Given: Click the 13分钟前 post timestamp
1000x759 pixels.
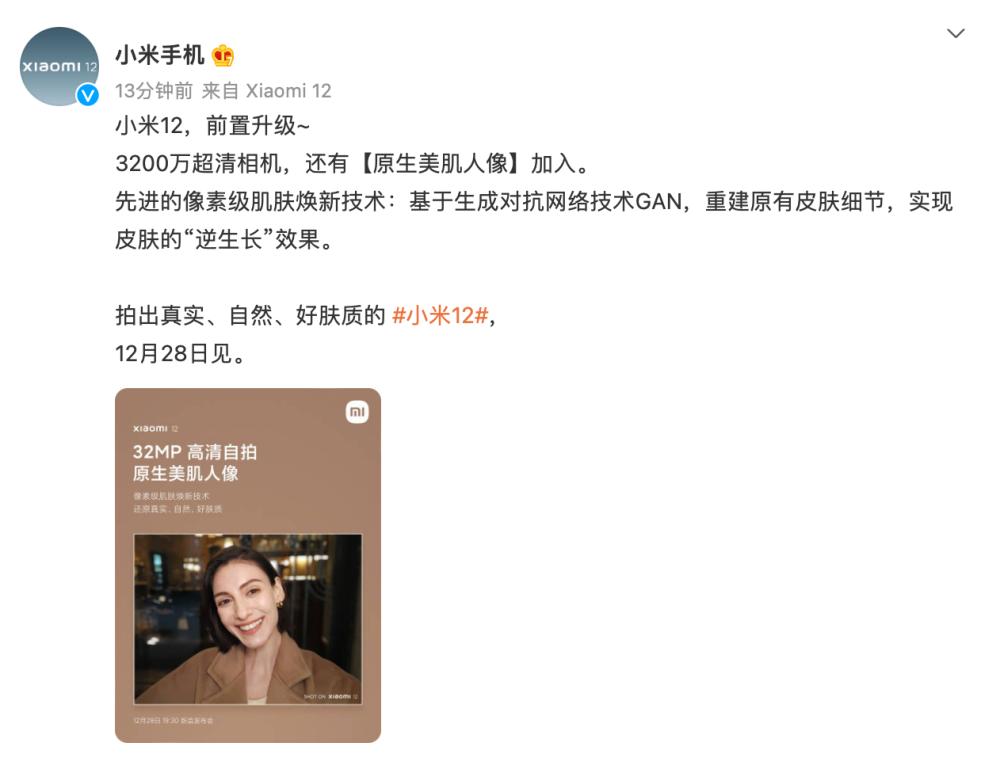Looking at the screenshot, I should coord(154,91).
